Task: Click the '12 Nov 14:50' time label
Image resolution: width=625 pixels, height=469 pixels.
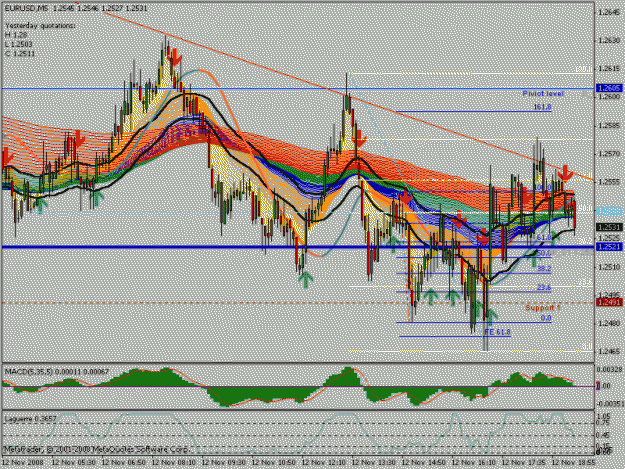Action: pyautogui.click(x=424, y=463)
